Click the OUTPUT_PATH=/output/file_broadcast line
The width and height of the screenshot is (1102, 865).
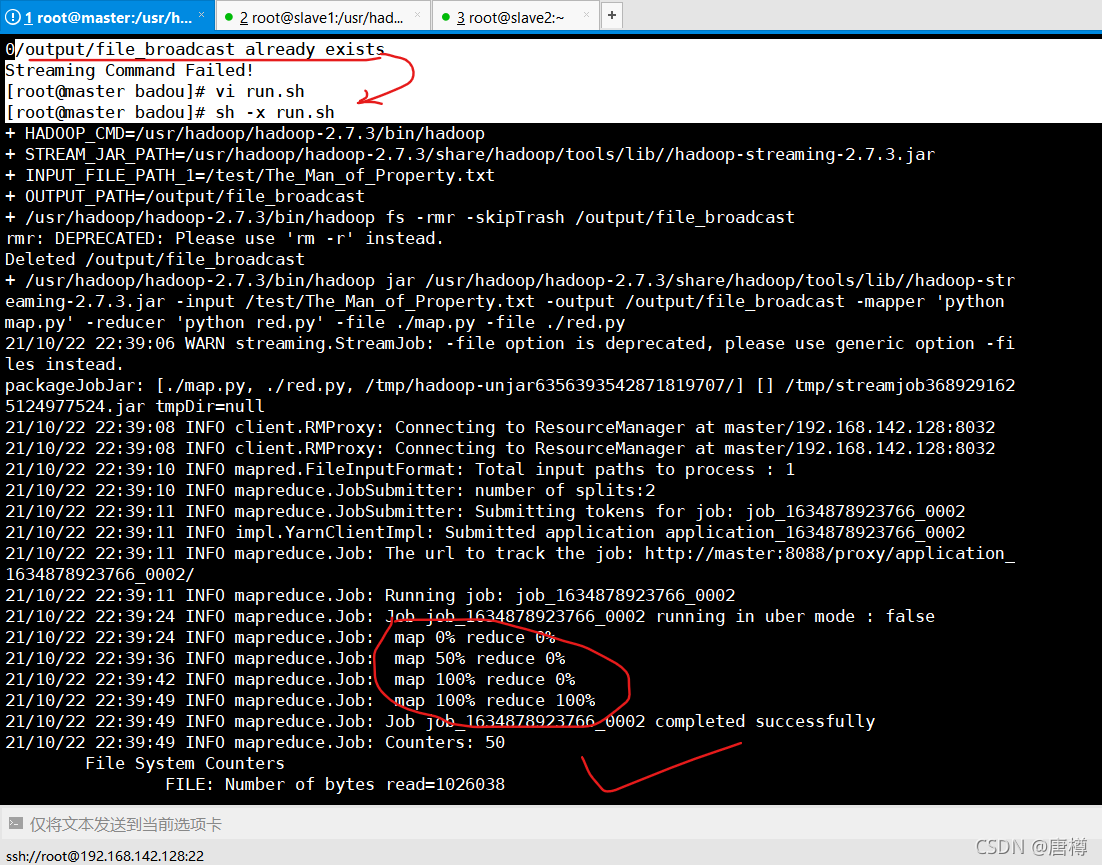tap(185, 197)
